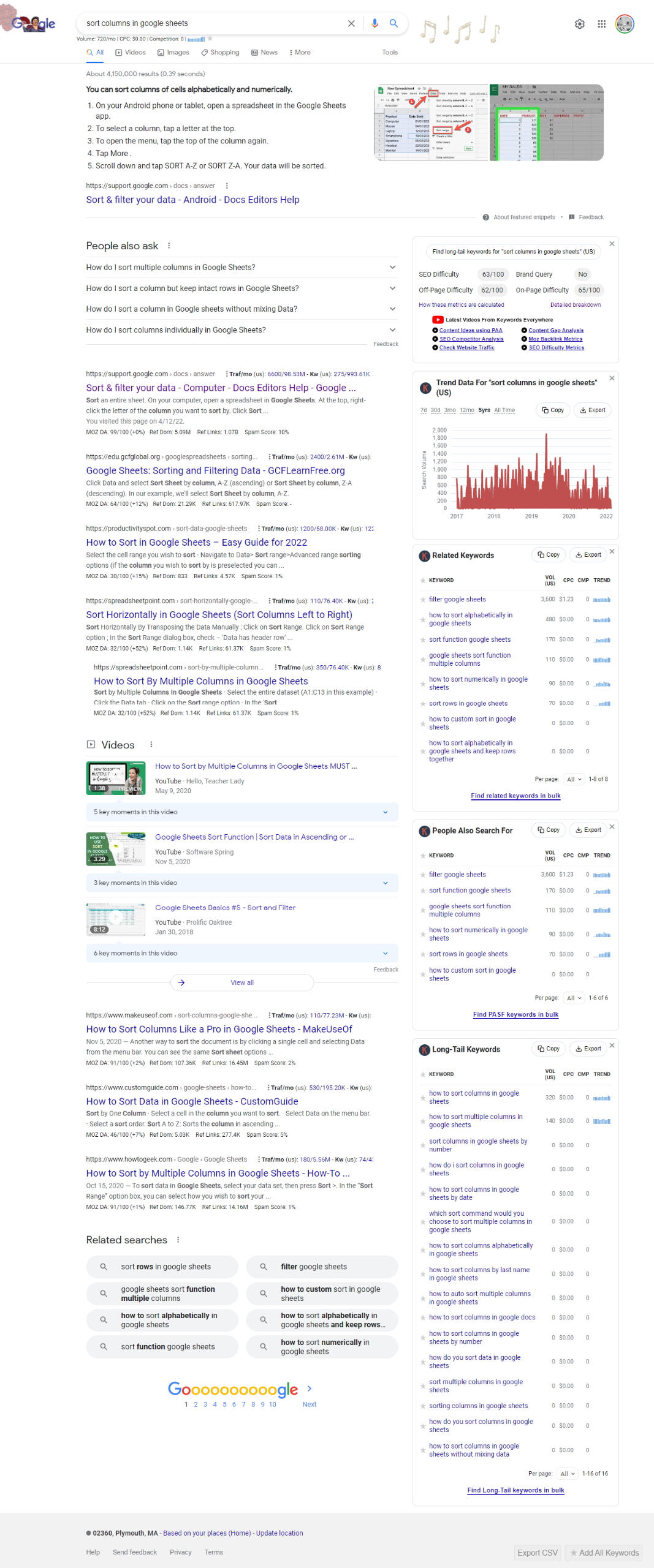Click the microphone voice search icon

tap(375, 23)
